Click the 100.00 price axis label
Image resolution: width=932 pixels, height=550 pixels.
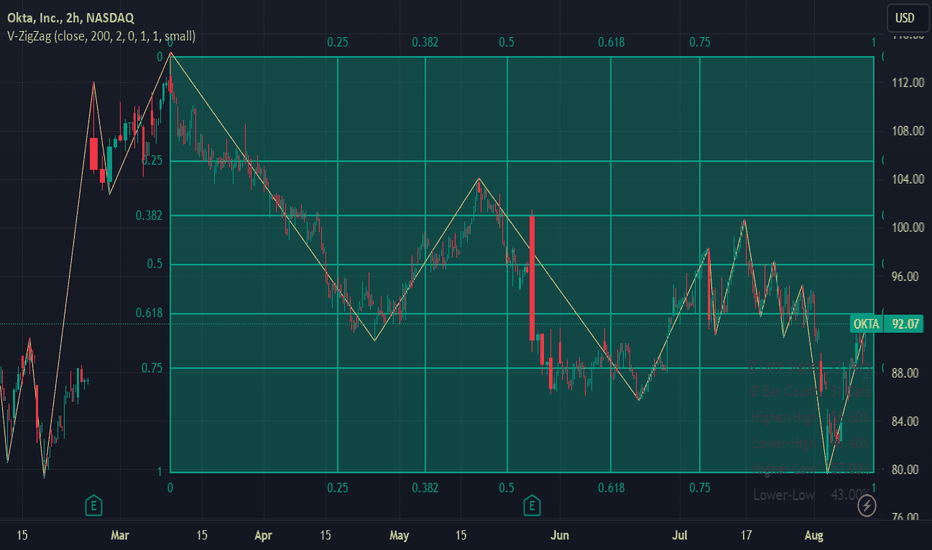(908, 228)
